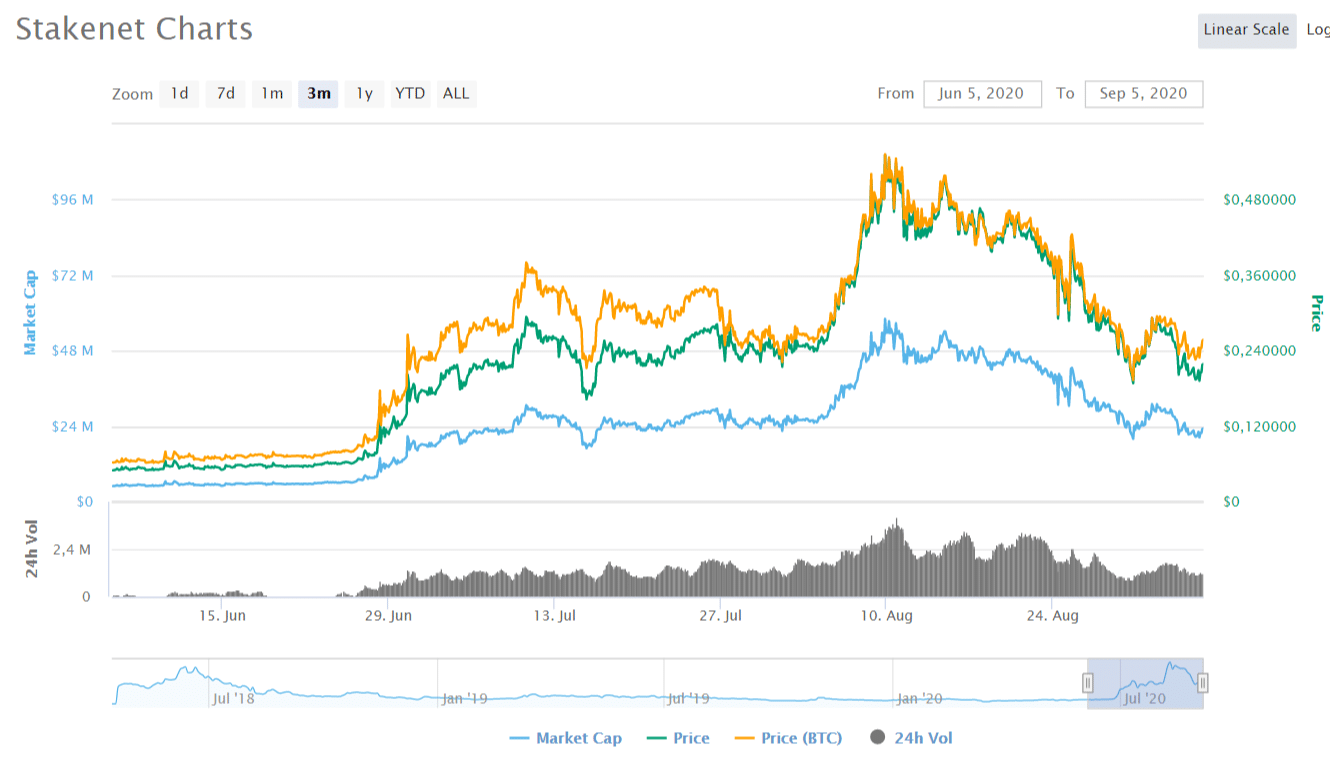1330x757 pixels.
Task: Click the shaded navigator selection window
Action: (x=1145, y=684)
